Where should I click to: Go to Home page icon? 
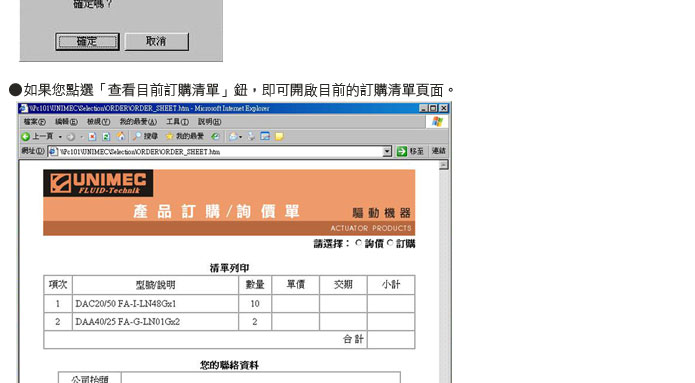click(x=121, y=136)
